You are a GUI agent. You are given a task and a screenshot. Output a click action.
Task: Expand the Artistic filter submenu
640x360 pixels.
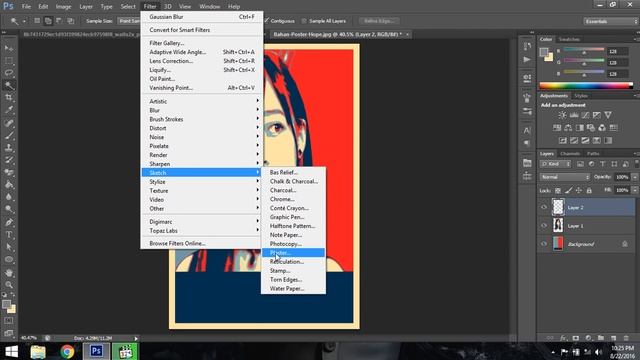(202, 101)
